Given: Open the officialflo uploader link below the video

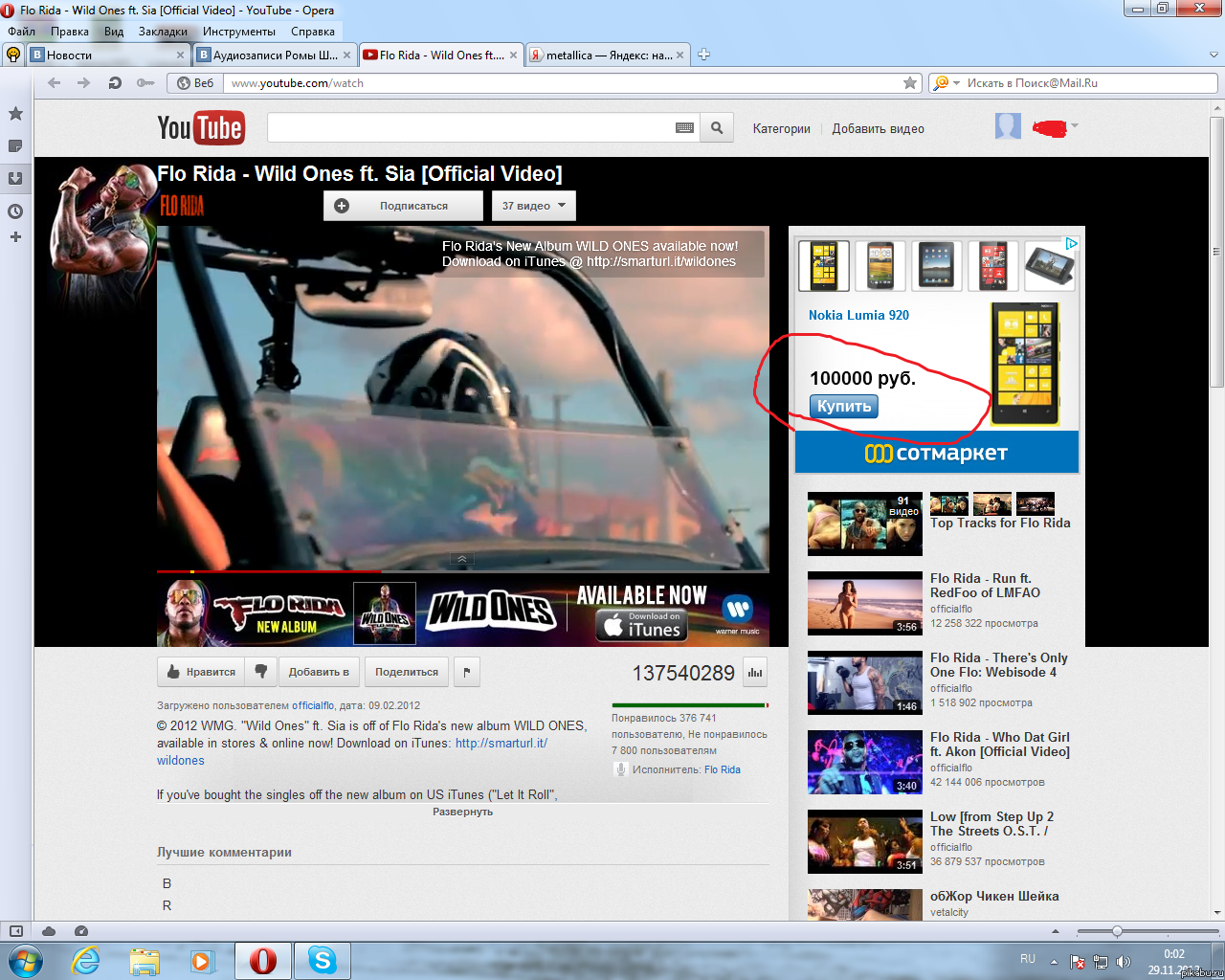Looking at the screenshot, I should (x=313, y=705).
